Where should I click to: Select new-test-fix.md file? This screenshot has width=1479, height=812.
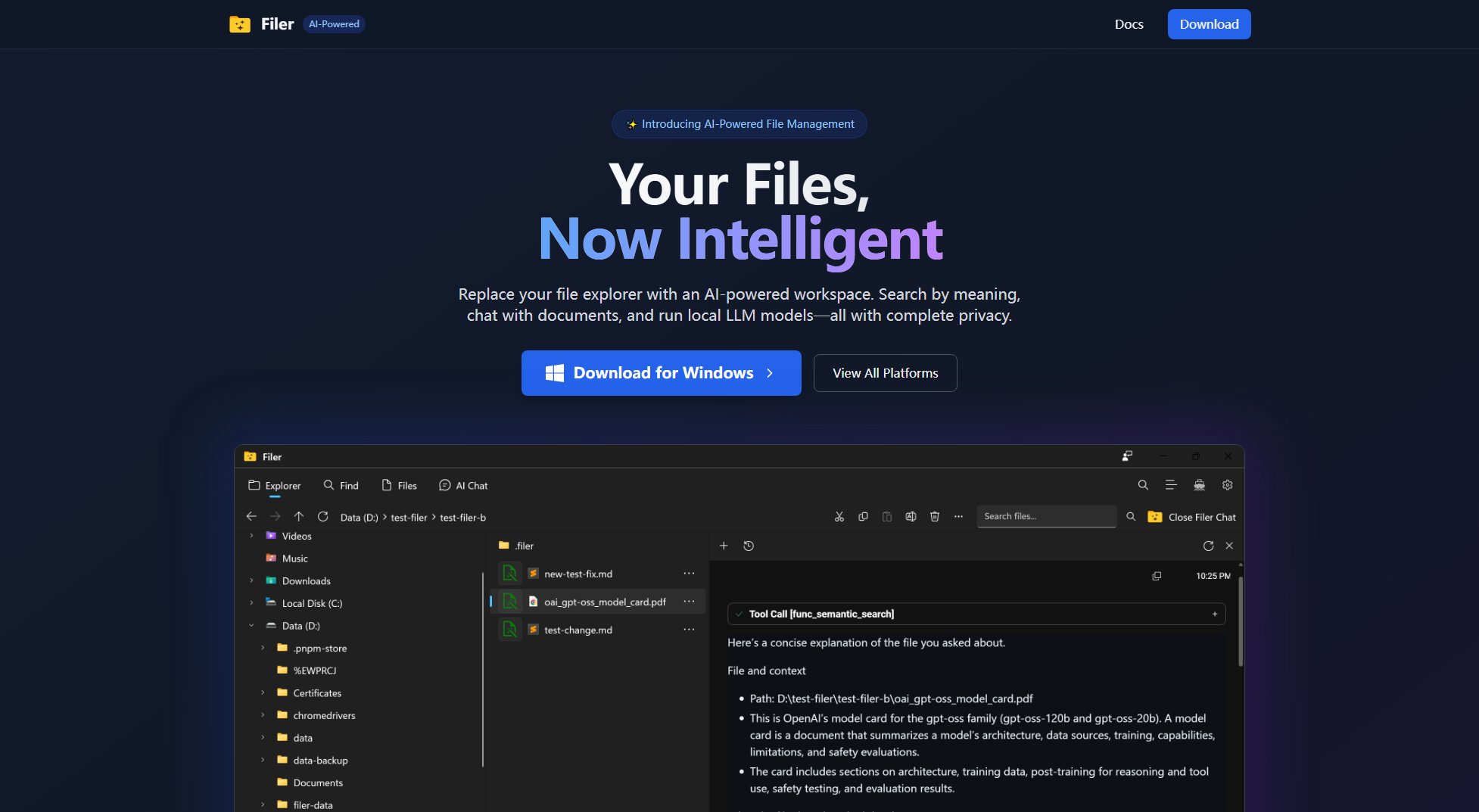tap(578, 574)
